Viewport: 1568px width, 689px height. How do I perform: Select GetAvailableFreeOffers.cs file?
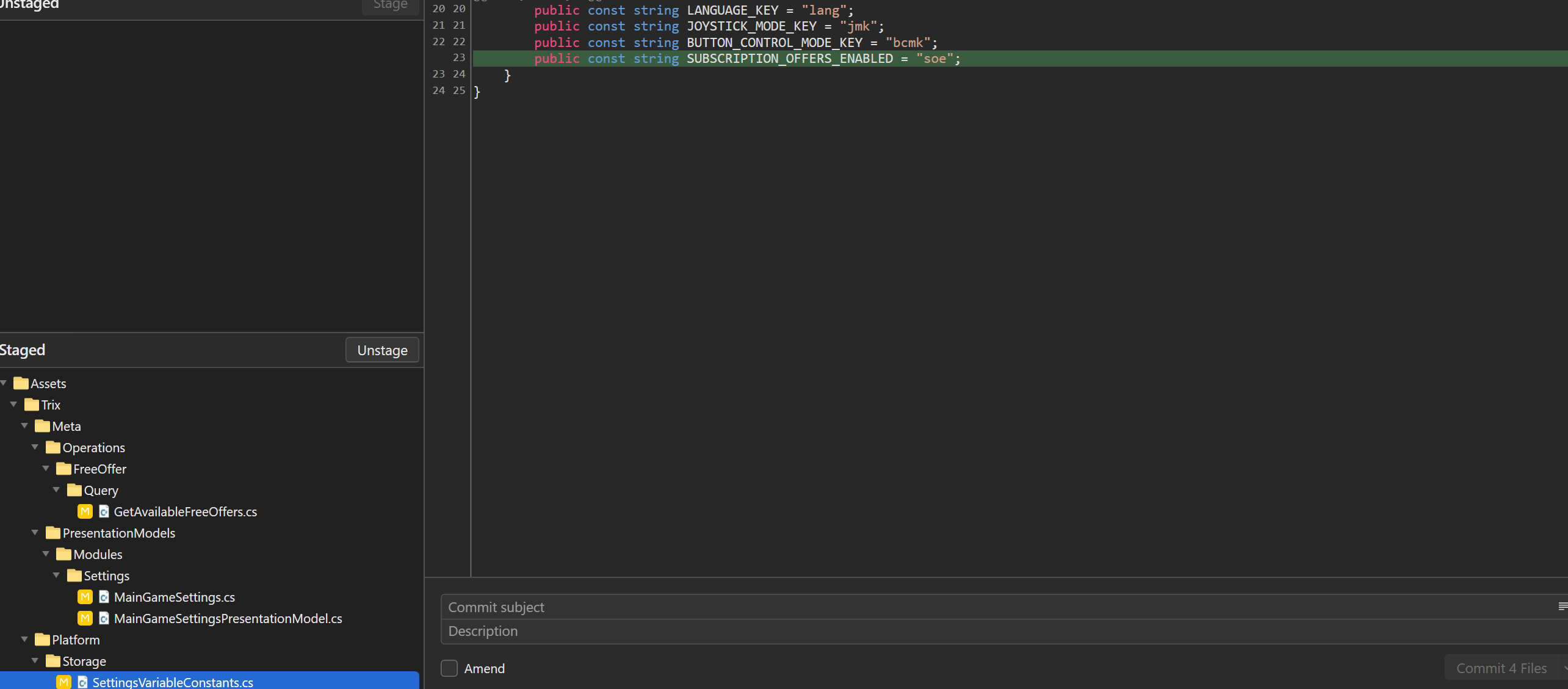(185, 511)
